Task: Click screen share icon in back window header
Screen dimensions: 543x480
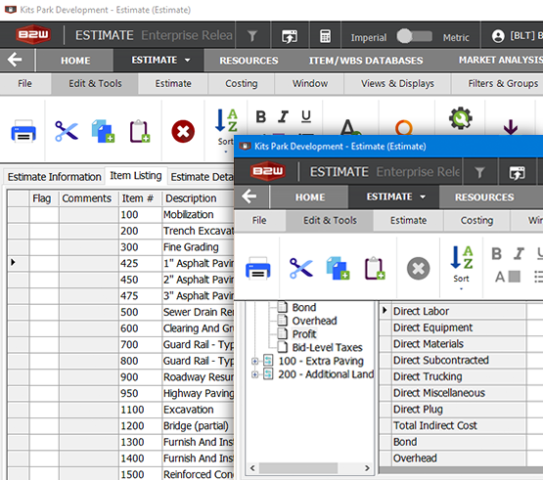Action: 289,36
